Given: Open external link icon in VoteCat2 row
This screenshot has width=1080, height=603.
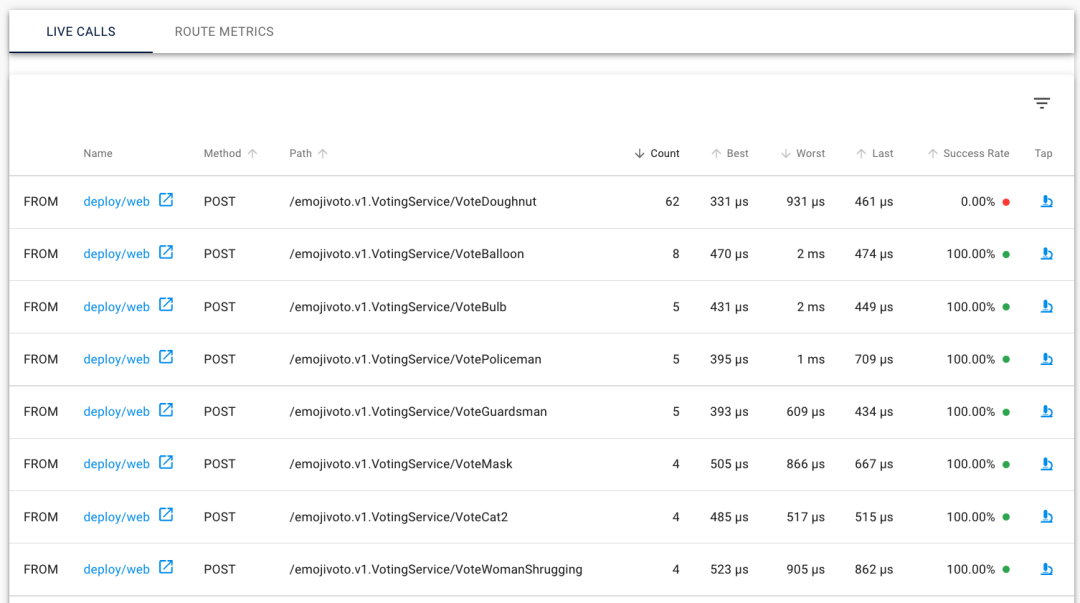Looking at the screenshot, I should [x=166, y=515].
